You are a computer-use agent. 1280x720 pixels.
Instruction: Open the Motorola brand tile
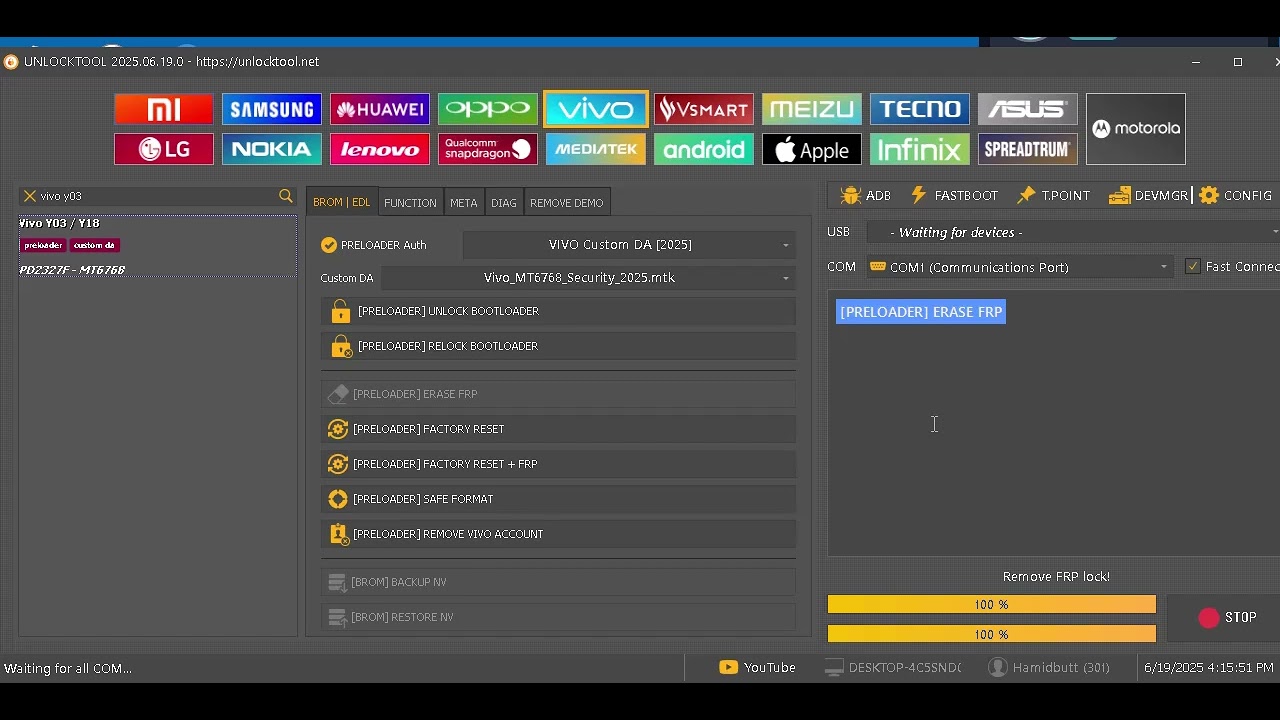click(1136, 129)
